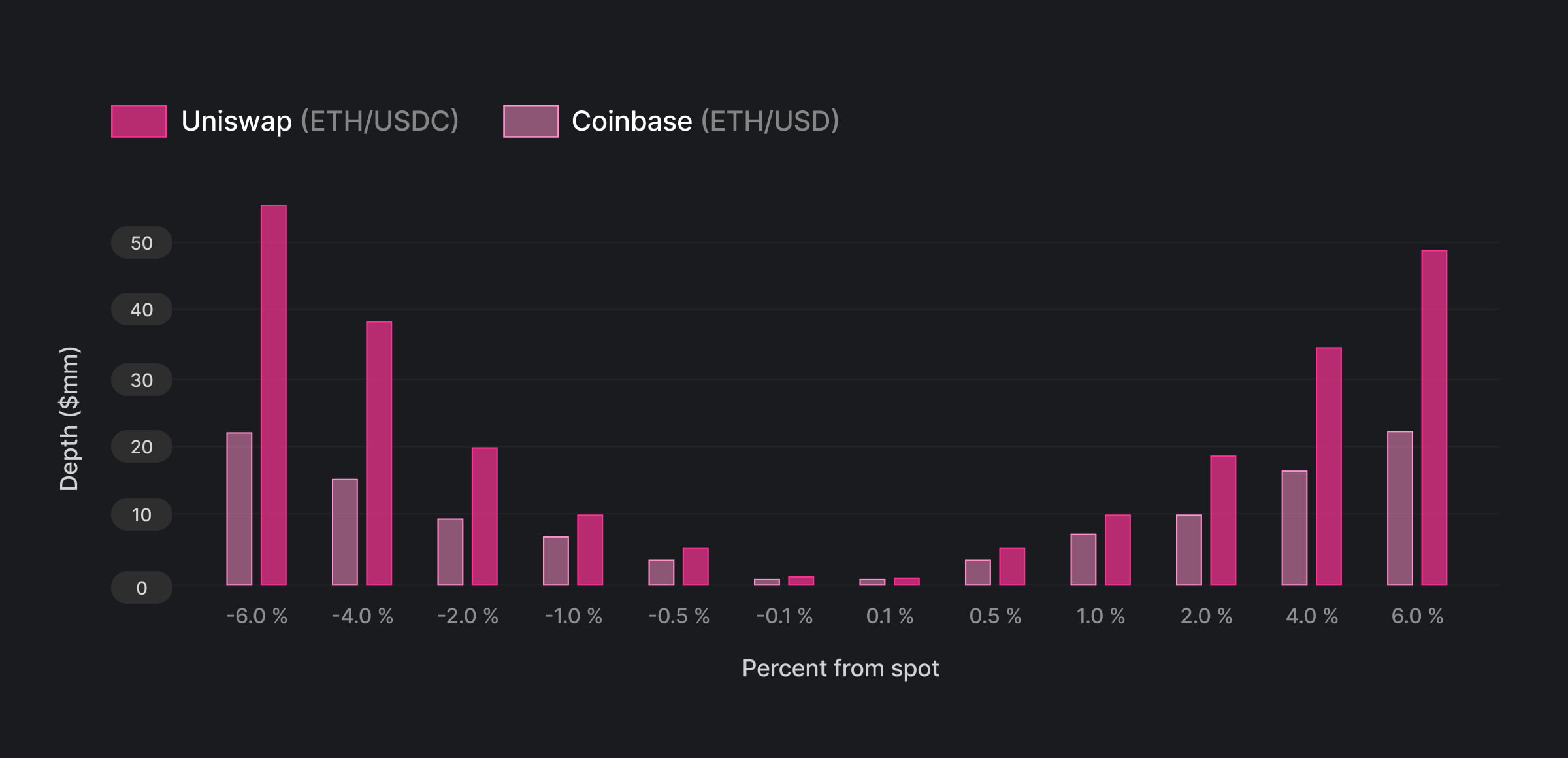Select the "Percent from spot" axis title
Viewport: 1568px width, 758px height.
[x=840, y=668]
